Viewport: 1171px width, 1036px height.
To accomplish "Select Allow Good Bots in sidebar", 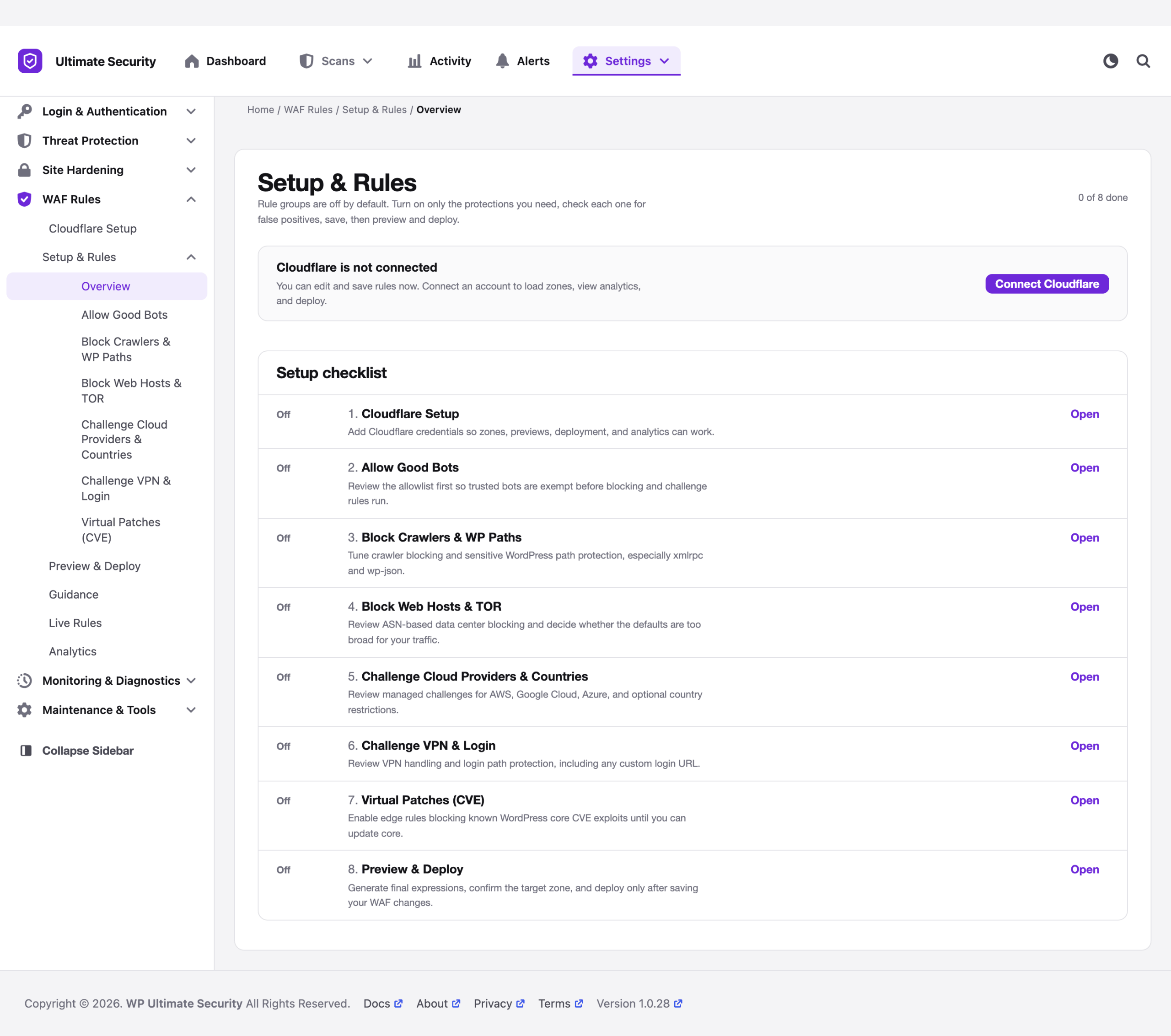I will [124, 315].
